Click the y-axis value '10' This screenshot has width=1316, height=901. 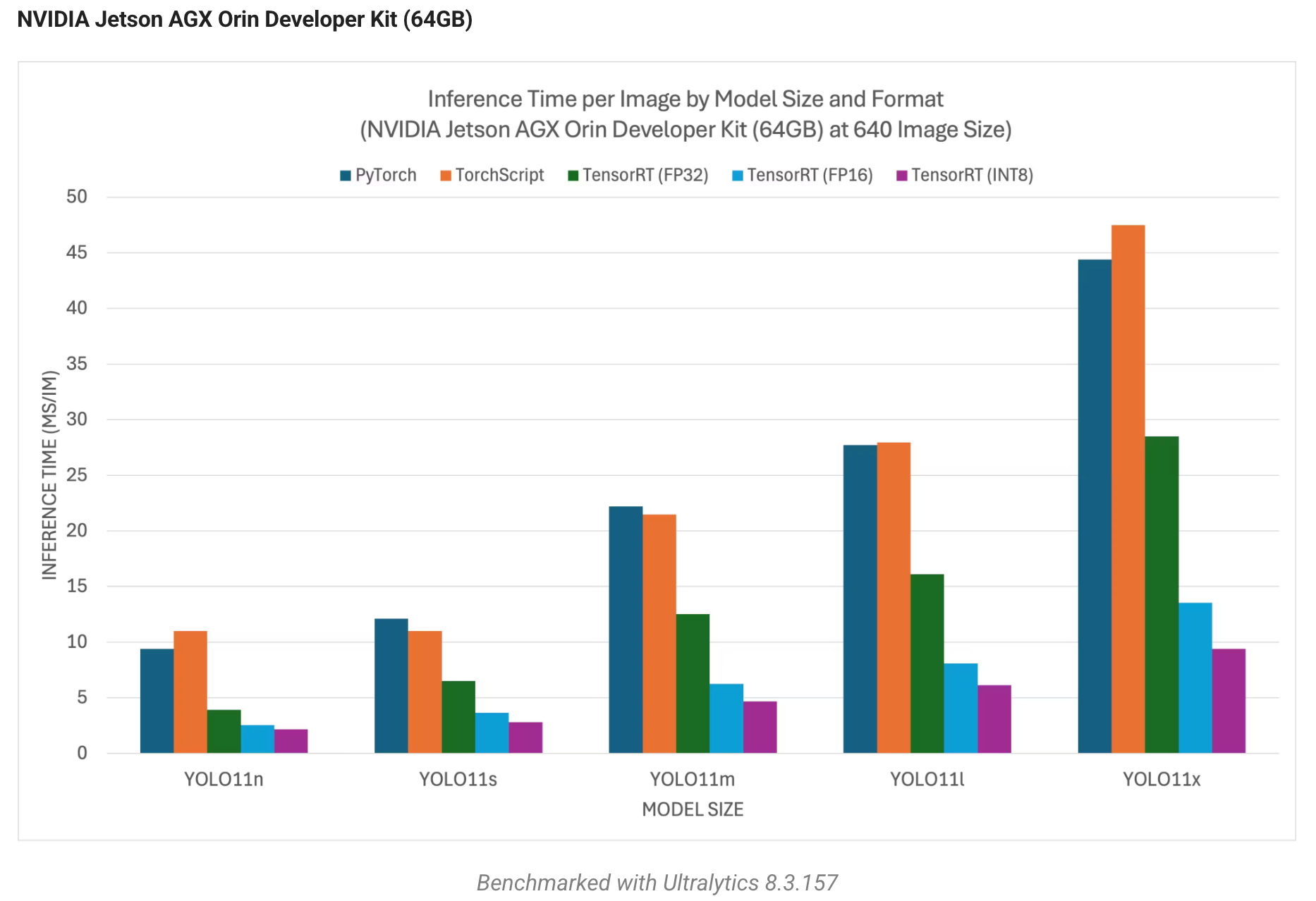(77, 642)
